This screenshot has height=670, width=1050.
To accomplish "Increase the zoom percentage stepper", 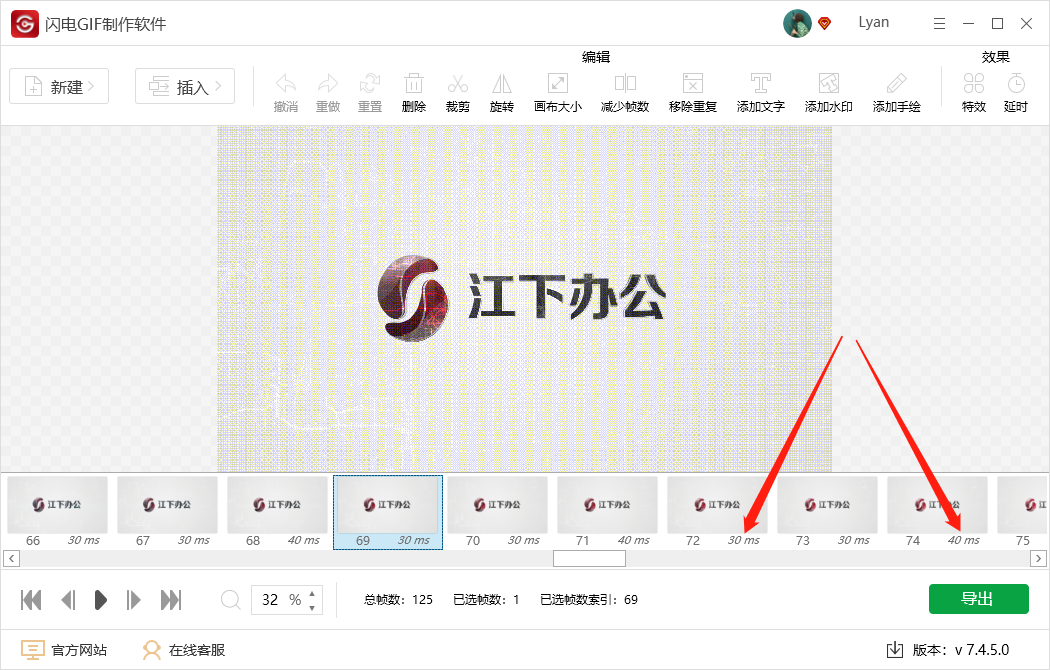I will tap(312, 593).
